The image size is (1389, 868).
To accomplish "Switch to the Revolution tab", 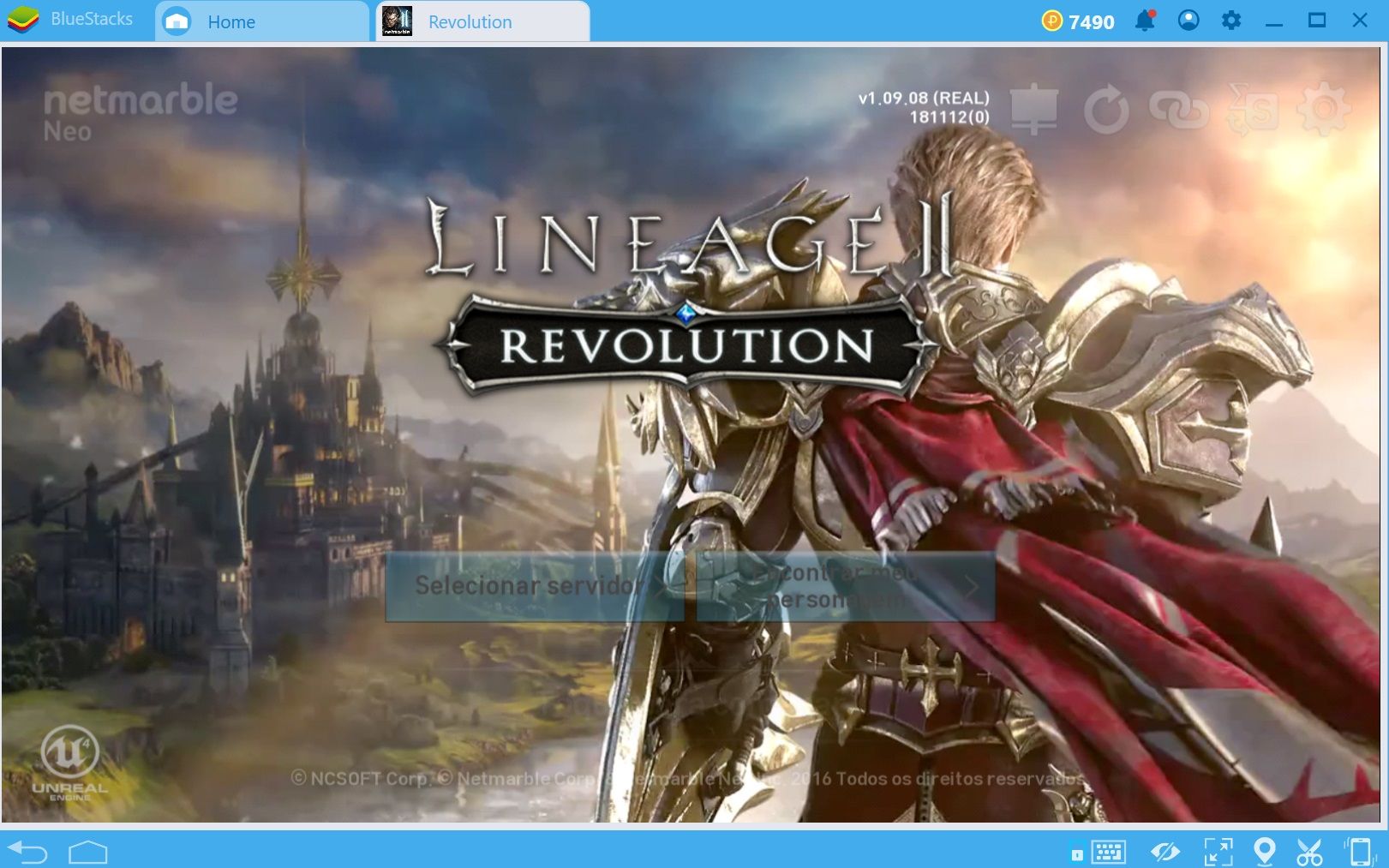I will click(x=483, y=21).
